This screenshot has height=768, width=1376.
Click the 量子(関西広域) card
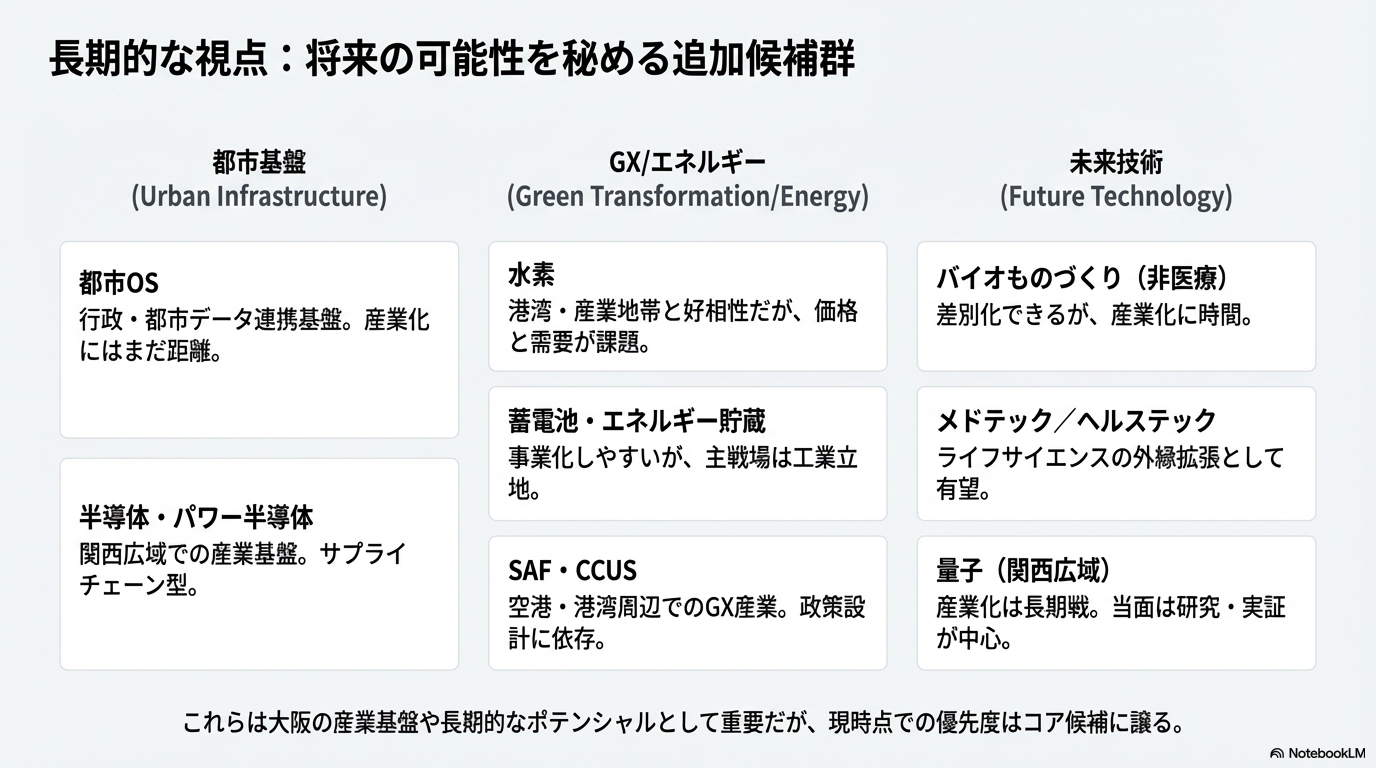coord(1116,603)
